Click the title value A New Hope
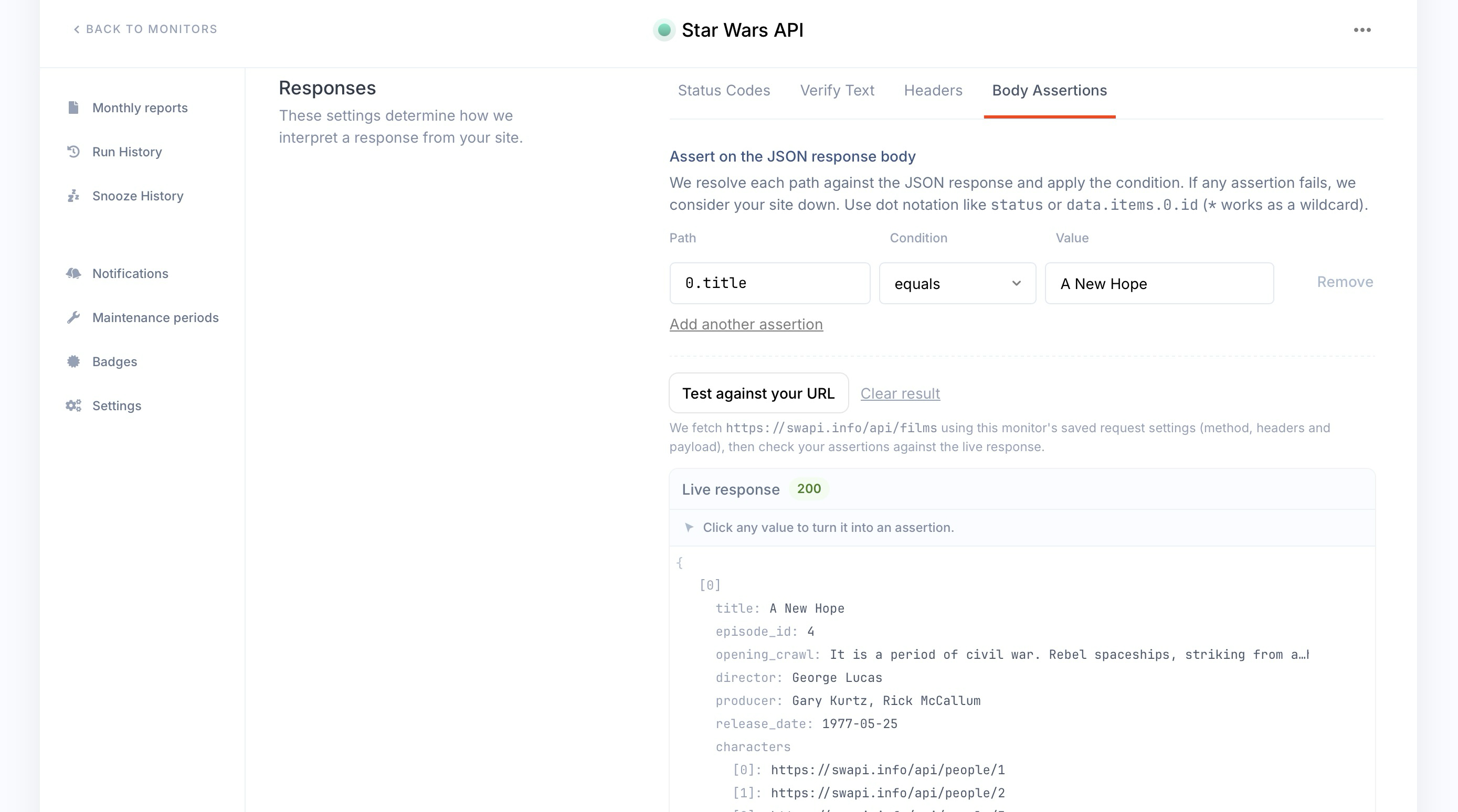The width and height of the screenshot is (1458, 812). (x=807, y=608)
